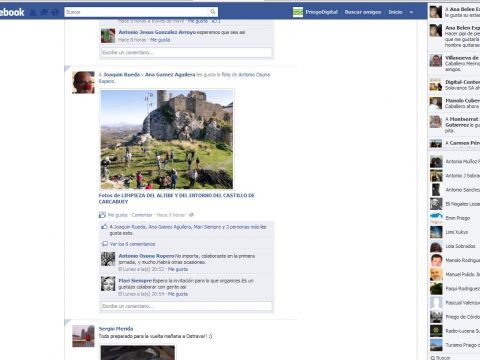Open Antonio Jesus Gonzalez Arroyo name link
480x360 pixels.
(x=157, y=32)
